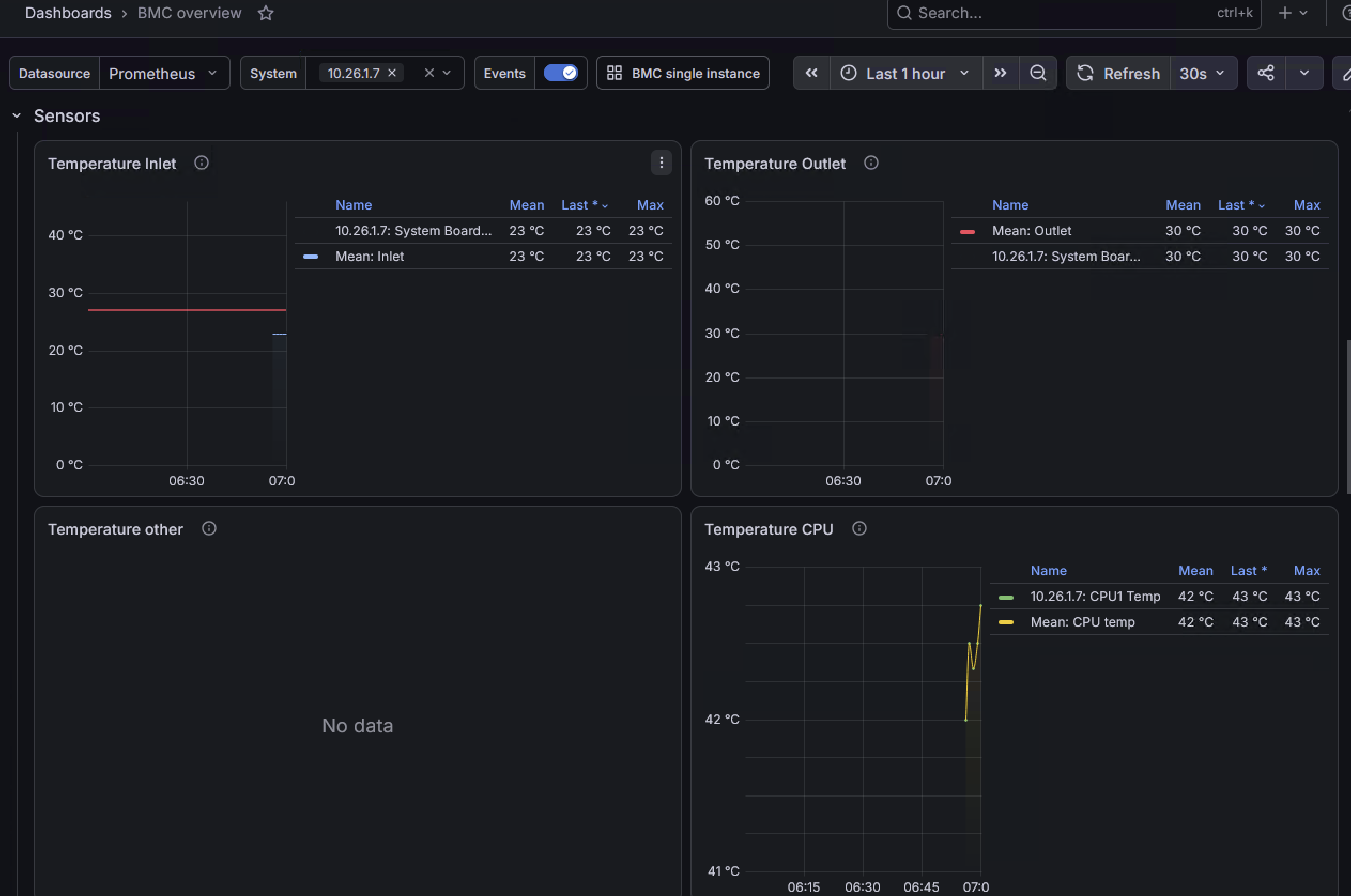The height and width of the screenshot is (896, 1351).
Task: Sort CPU legend by Max
Action: coord(1307,570)
